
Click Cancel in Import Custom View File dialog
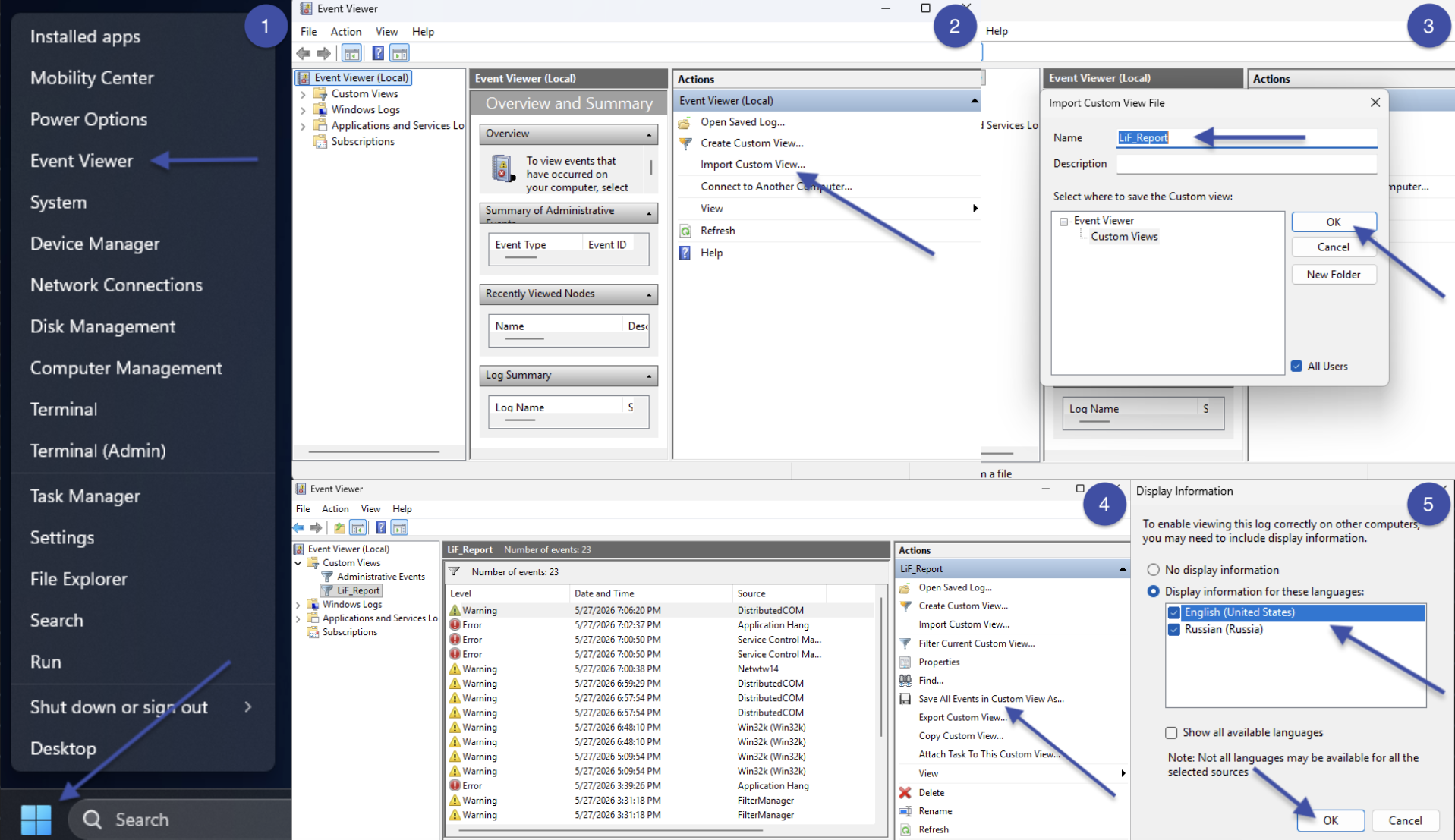pos(1334,247)
